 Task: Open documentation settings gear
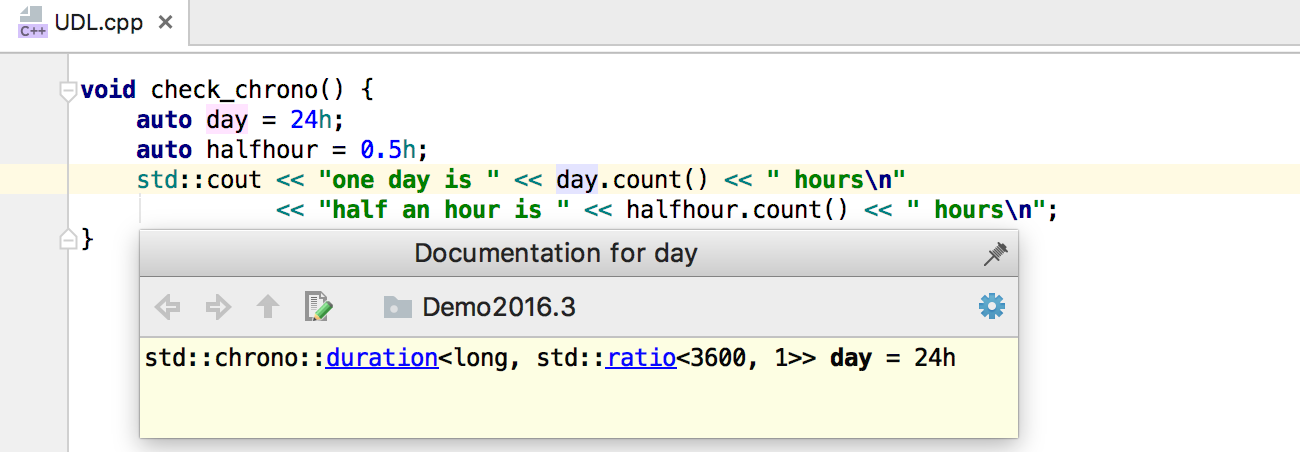(991, 307)
